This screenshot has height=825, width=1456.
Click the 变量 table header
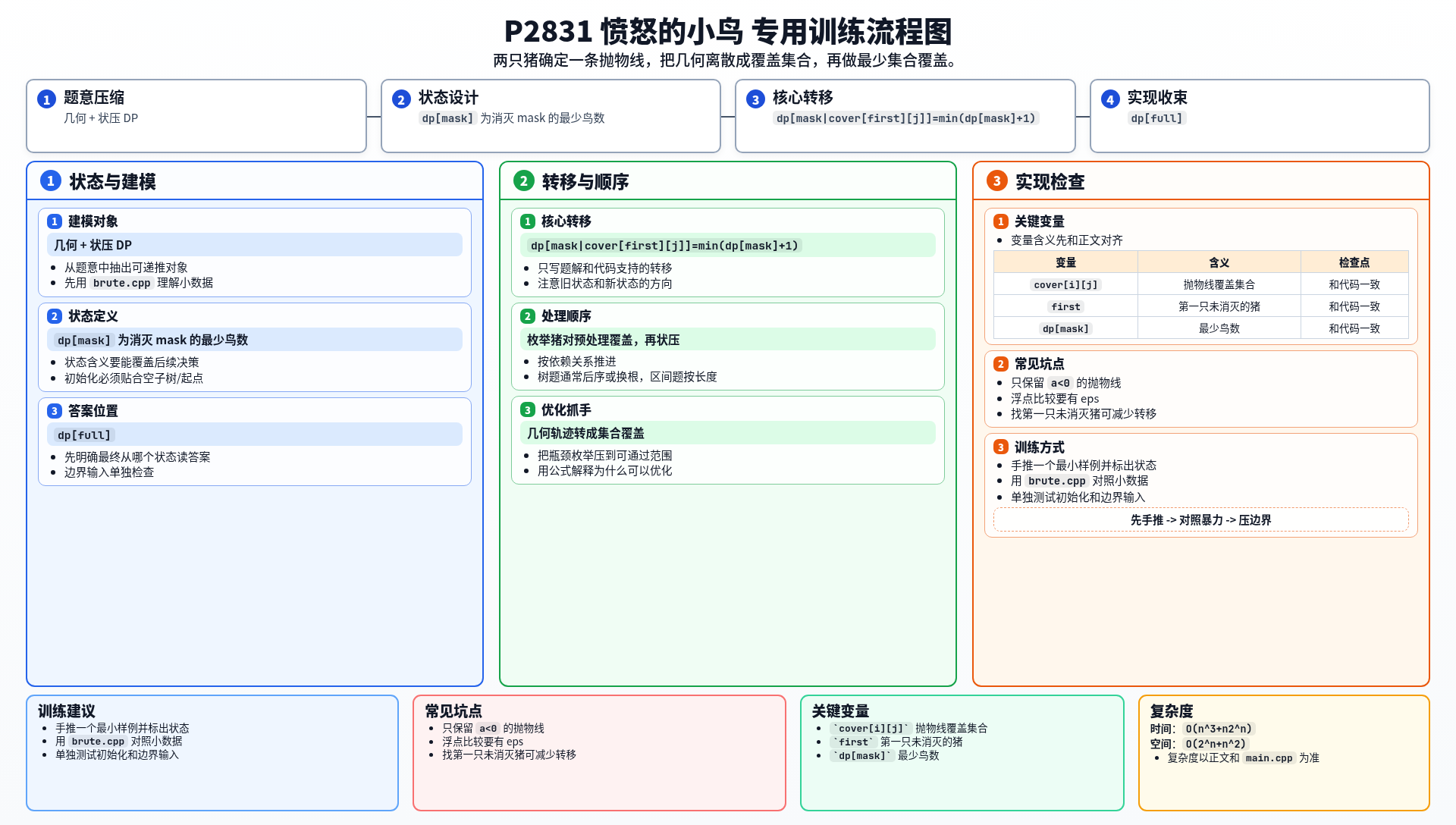[1065, 262]
